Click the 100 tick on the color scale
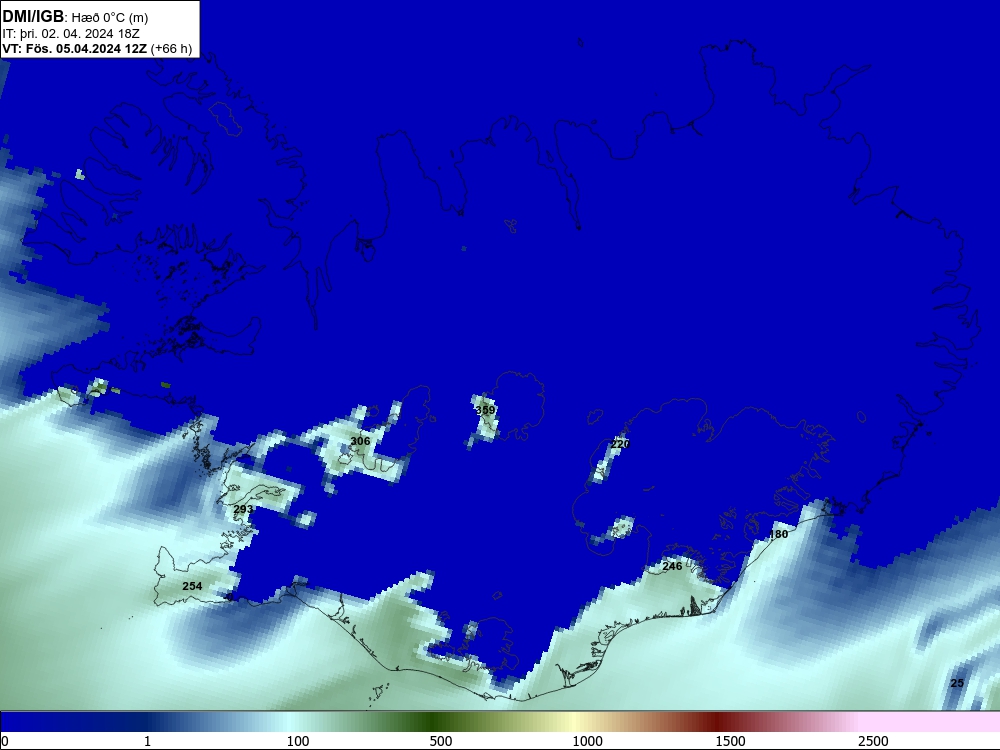 pyautogui.click(x=298, y=741)
